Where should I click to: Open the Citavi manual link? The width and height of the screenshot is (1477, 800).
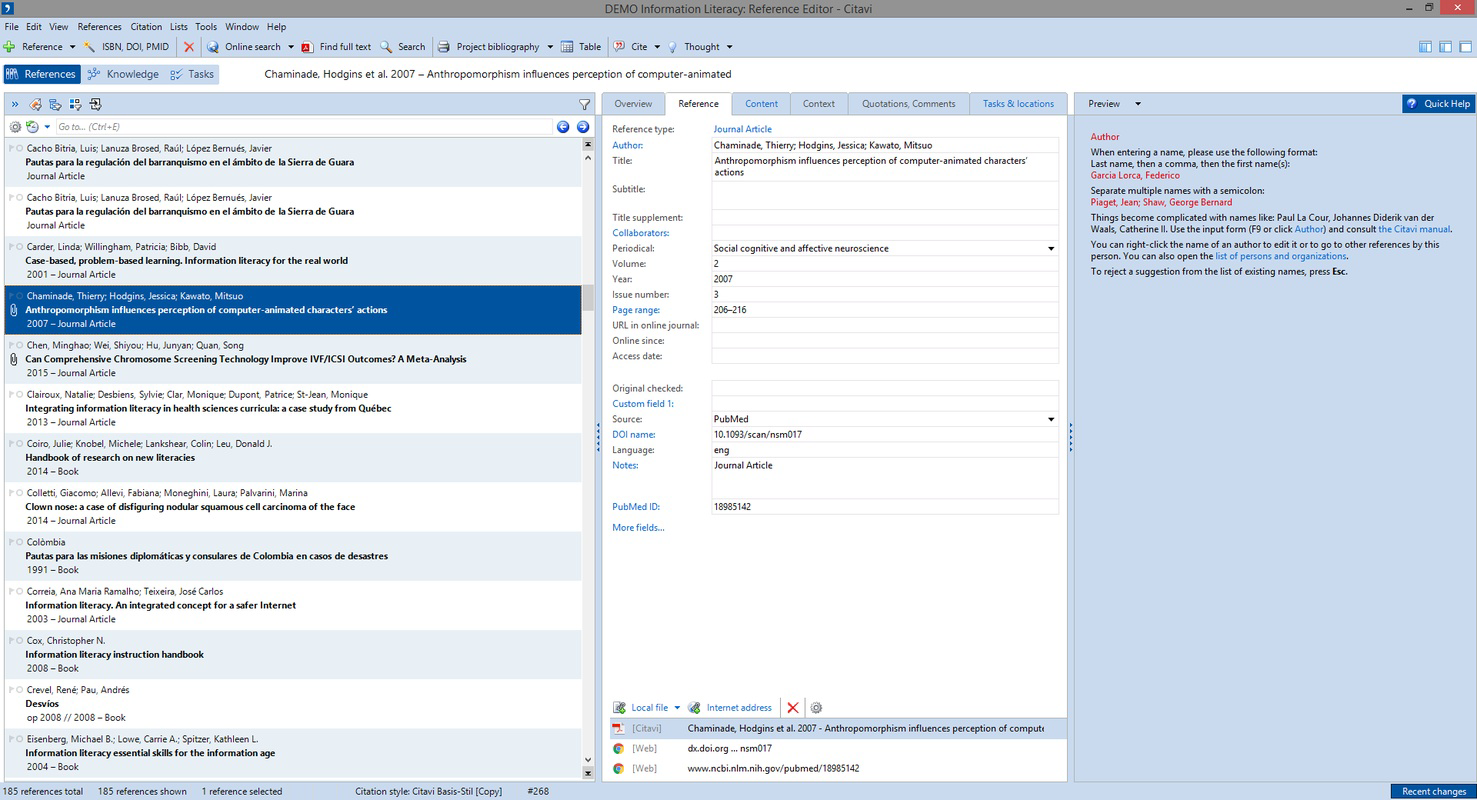pyautogui.click(x=1414, y=229)
